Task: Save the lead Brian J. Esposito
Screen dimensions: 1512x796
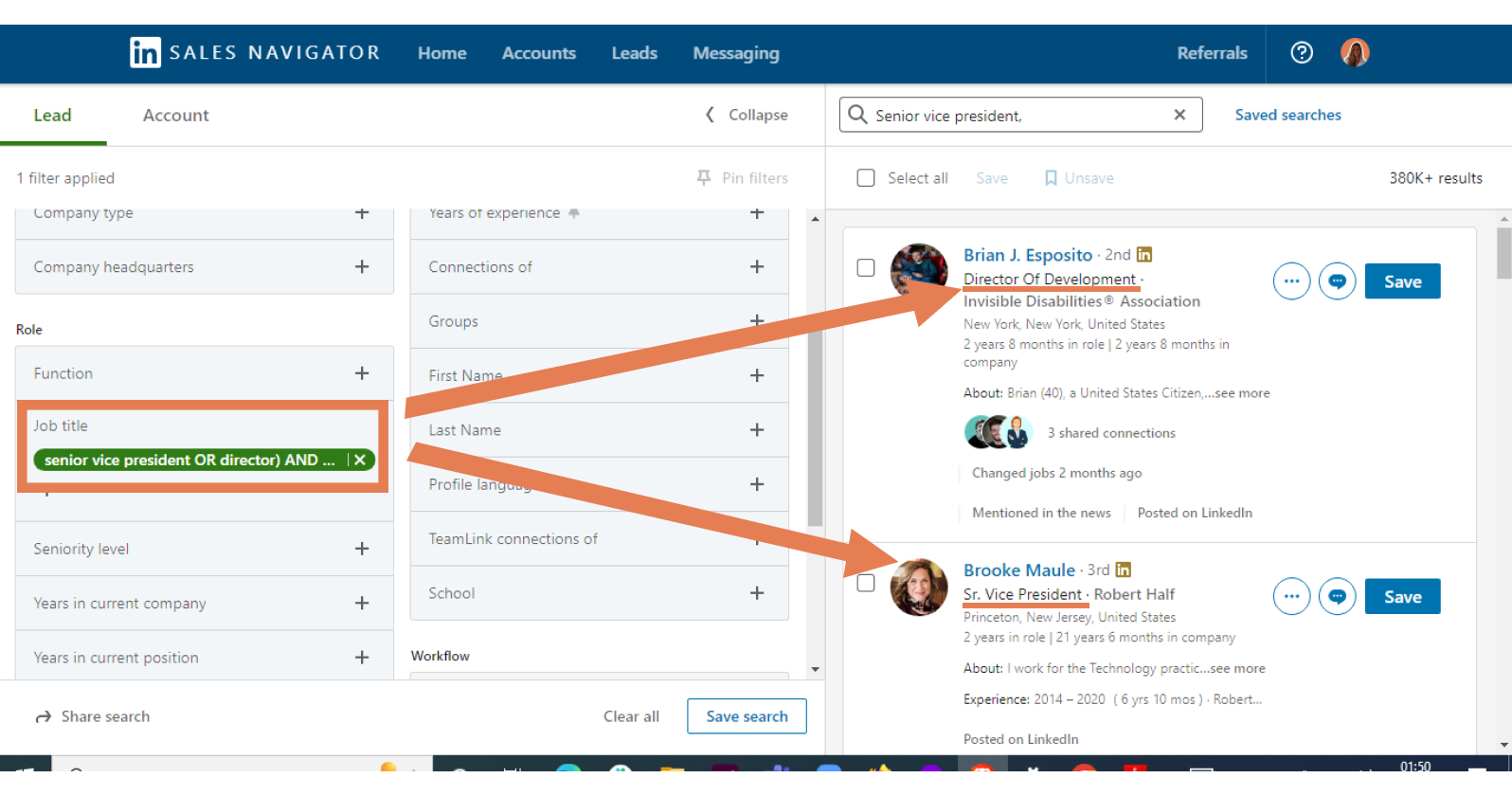Action: point(1403,281)
